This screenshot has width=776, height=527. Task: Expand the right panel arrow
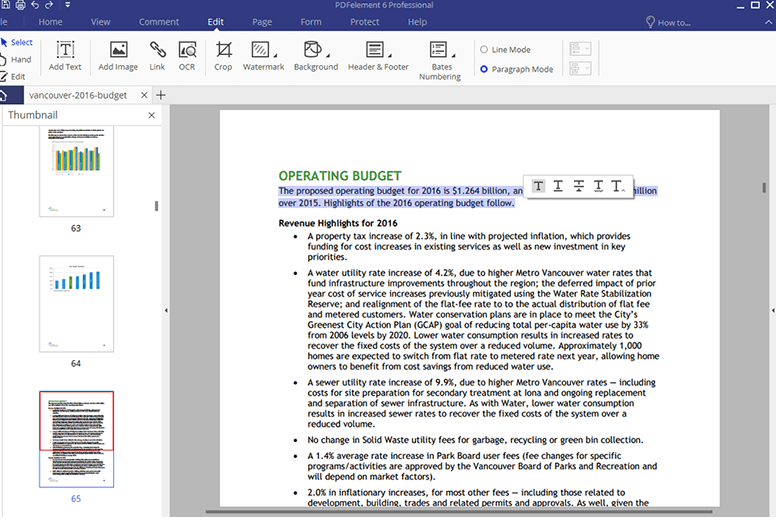pyautogui.click(x=773, y=311)
